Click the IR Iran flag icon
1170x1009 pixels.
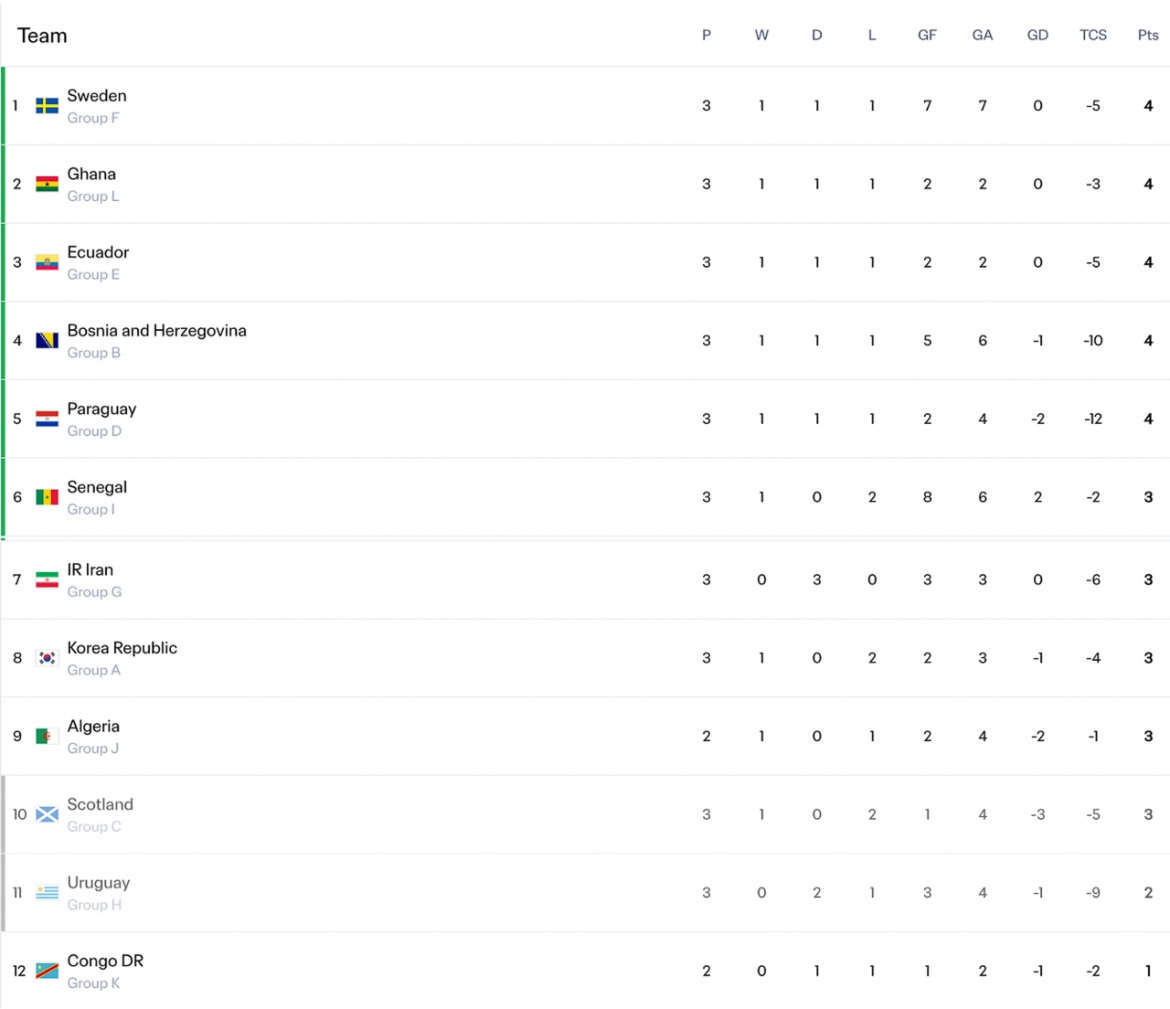47,580
